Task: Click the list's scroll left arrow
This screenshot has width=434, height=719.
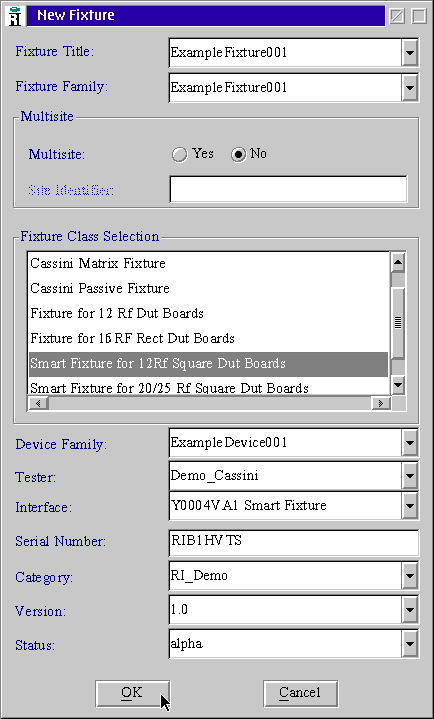Action: (39, 403)
